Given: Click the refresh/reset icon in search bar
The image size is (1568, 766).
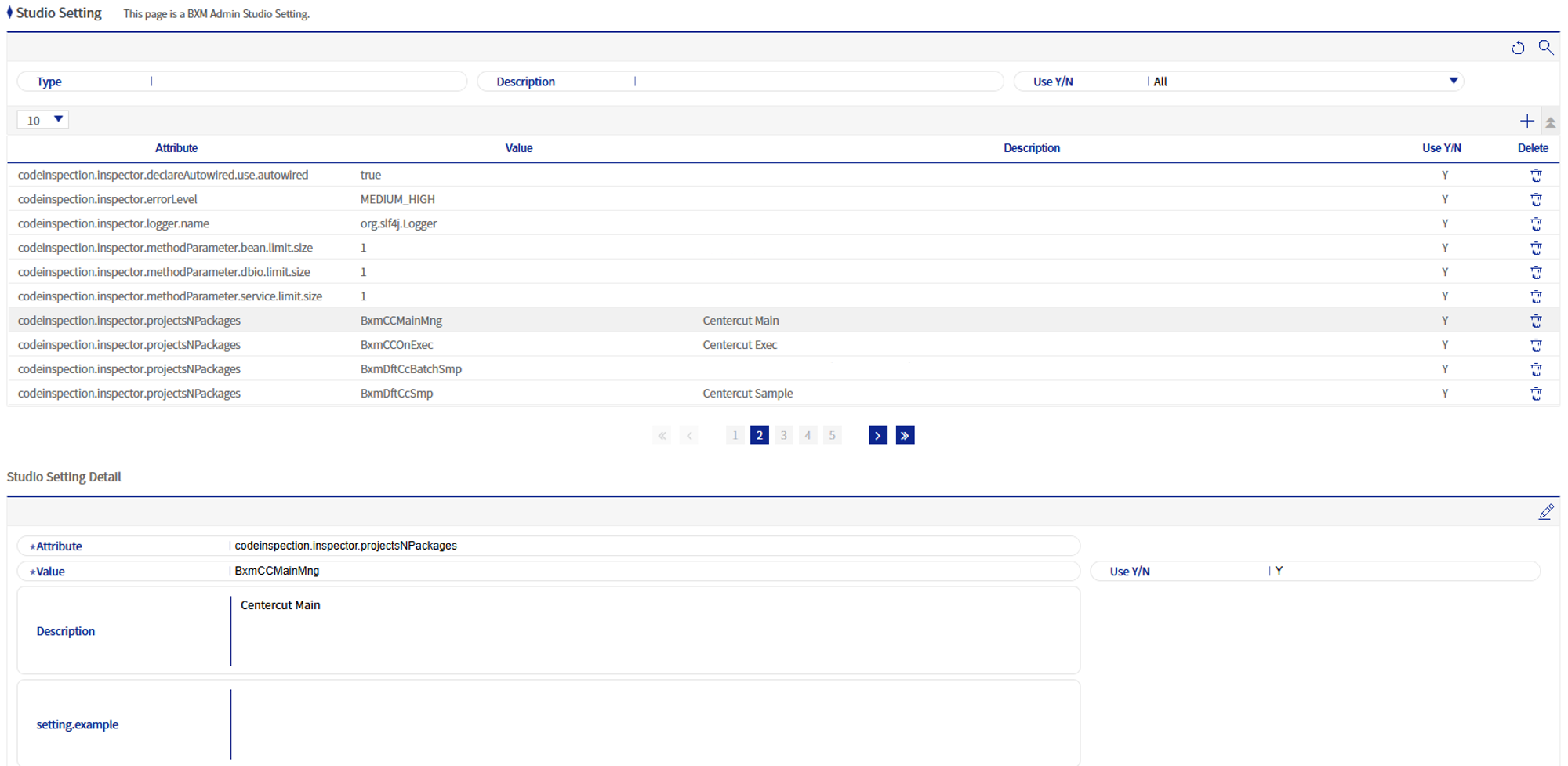Looking at the screenshot, I should [1518, 48].
